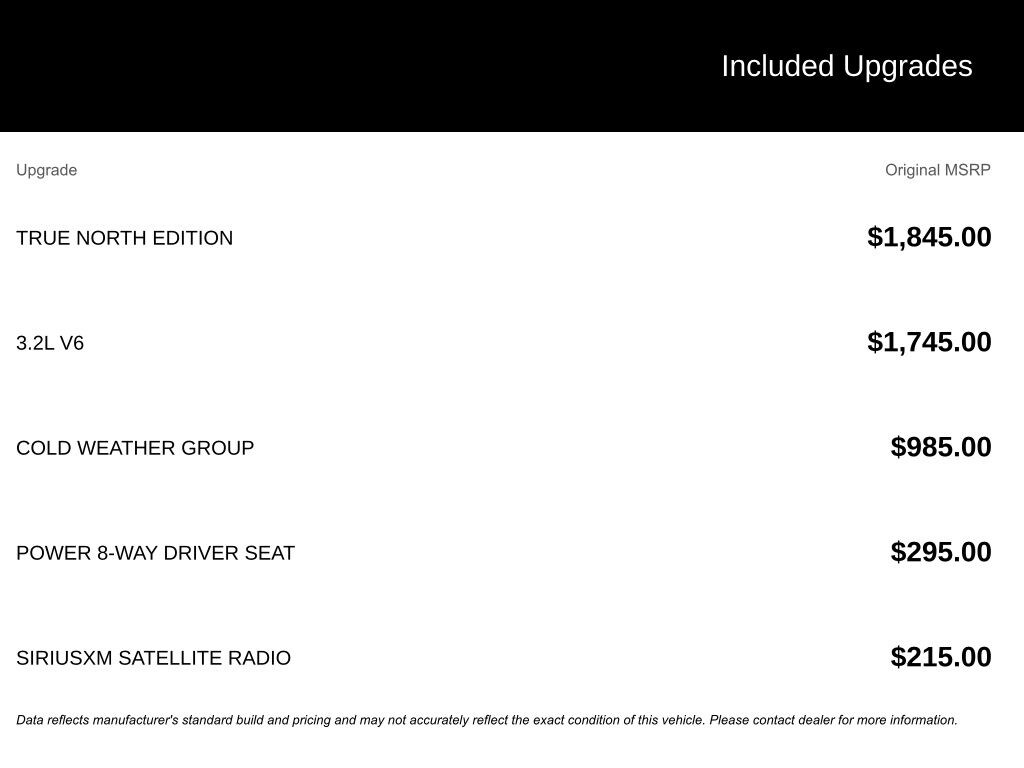This screenshot has height=768, width=1024.
Task: Select the "Upgrade" column header
Action: tap(46, 170)
